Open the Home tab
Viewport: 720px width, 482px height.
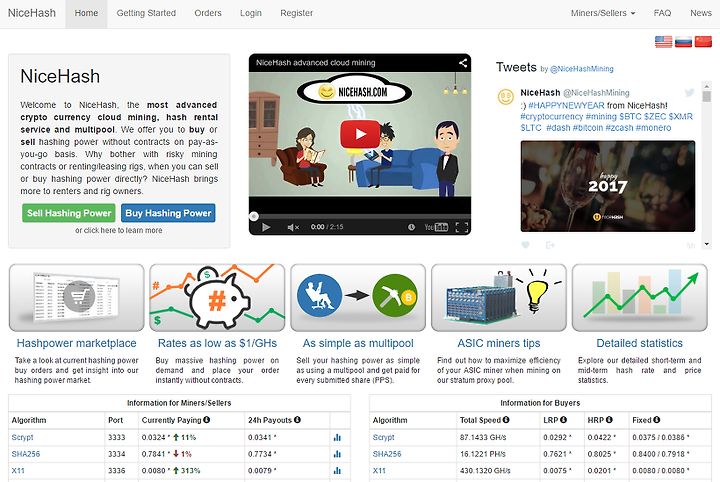(x=86, y=13)
